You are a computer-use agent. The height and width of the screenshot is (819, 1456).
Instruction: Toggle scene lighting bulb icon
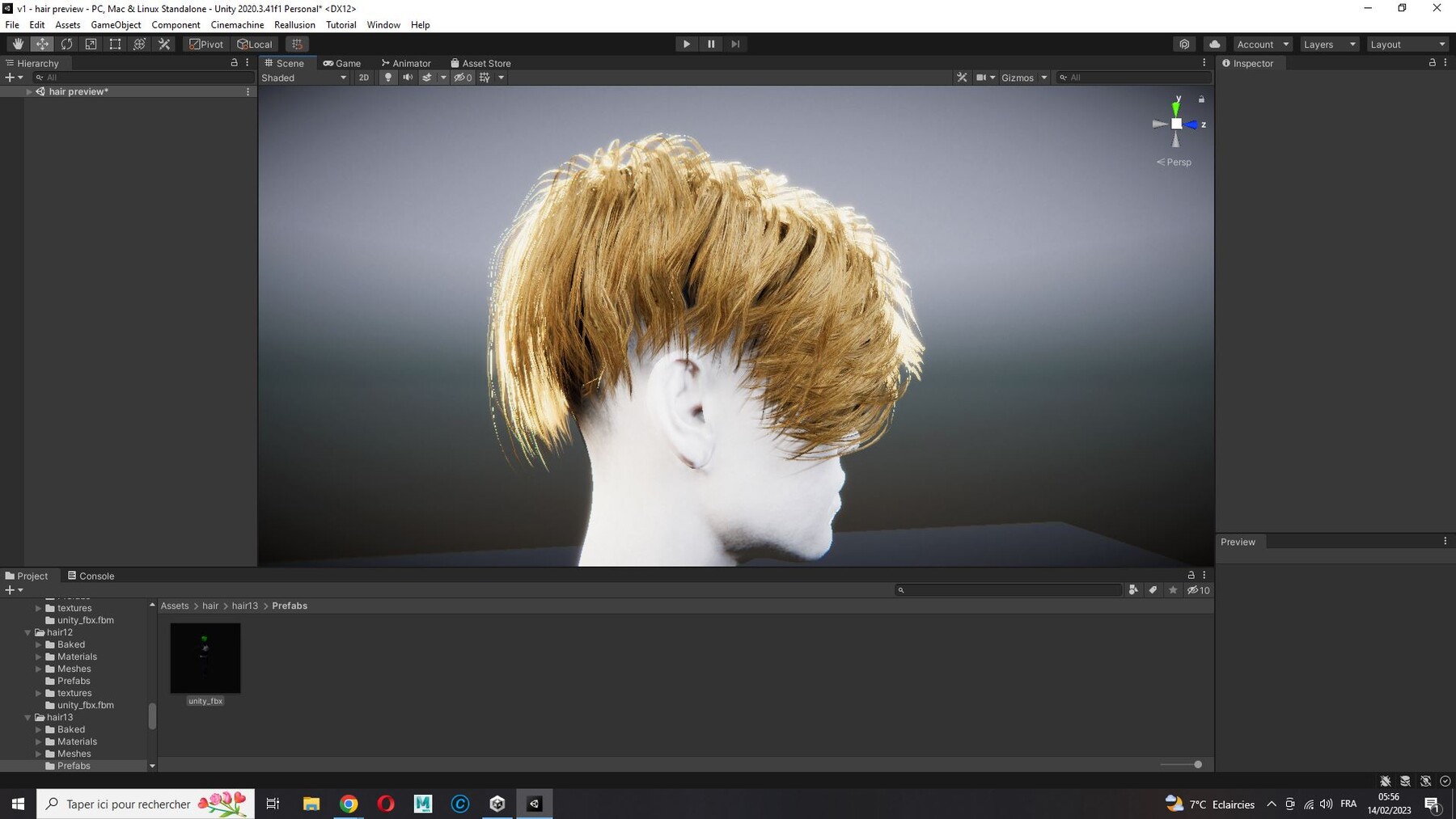pos(388,78)
